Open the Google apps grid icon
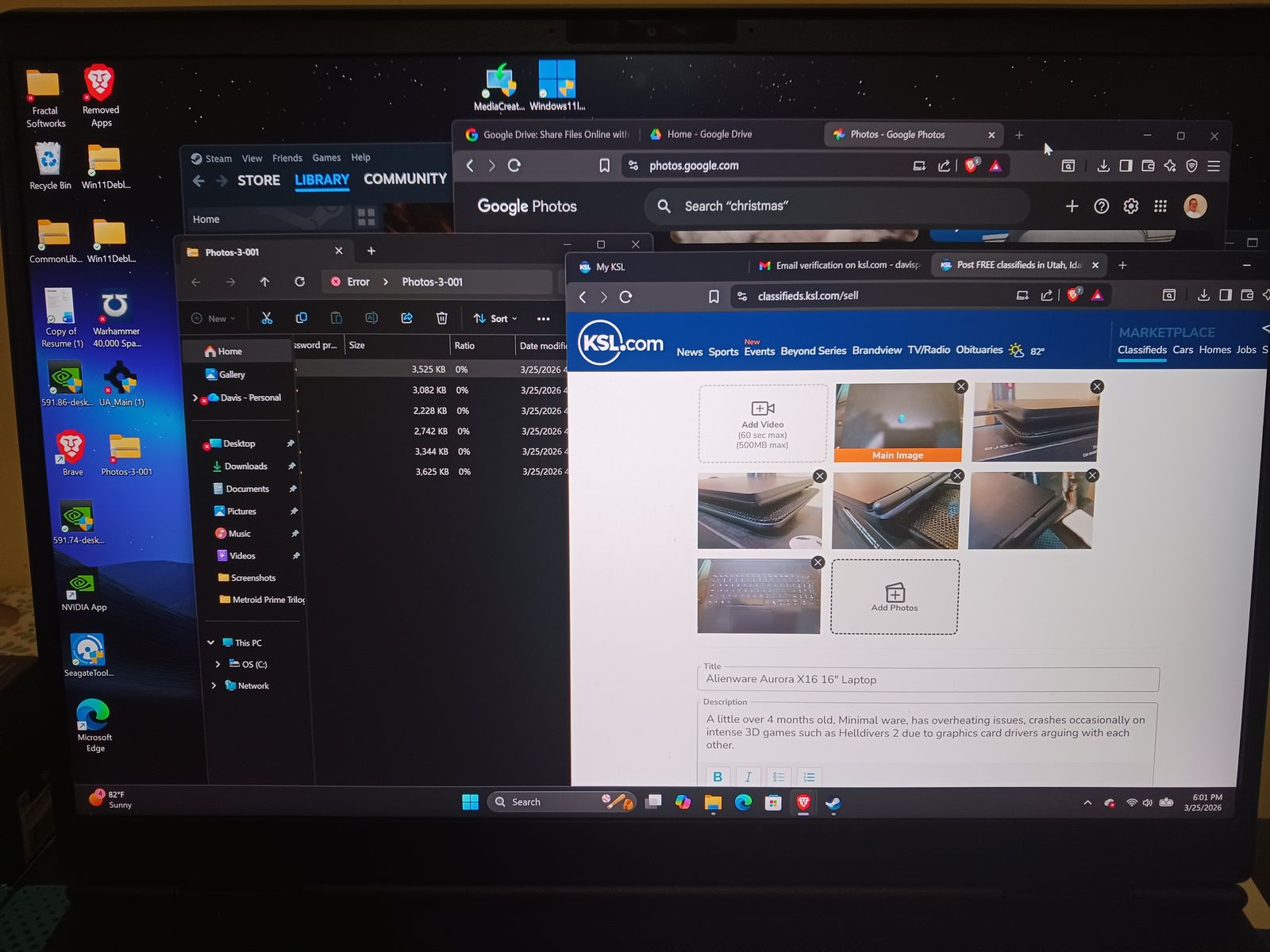 pyautogui.click(x=1160, y=206)
